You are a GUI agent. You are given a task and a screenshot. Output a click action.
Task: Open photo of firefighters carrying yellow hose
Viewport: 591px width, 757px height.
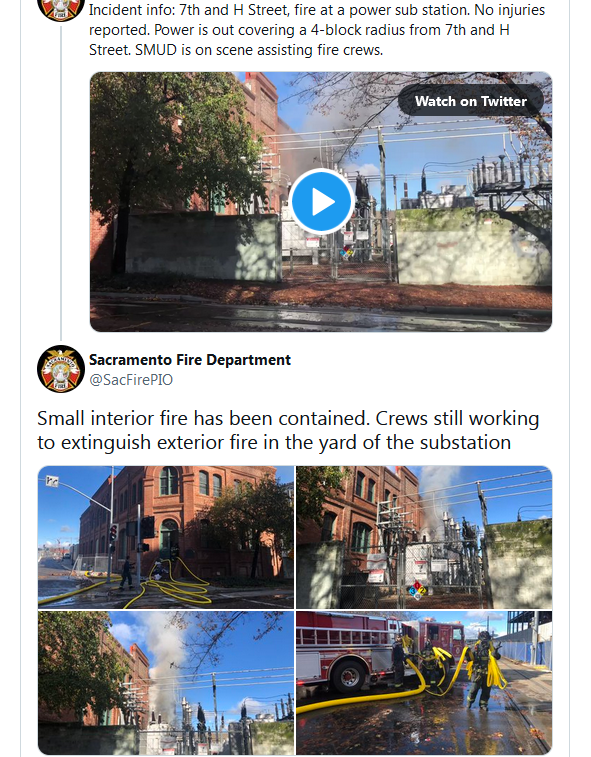[x=424, y=683]
